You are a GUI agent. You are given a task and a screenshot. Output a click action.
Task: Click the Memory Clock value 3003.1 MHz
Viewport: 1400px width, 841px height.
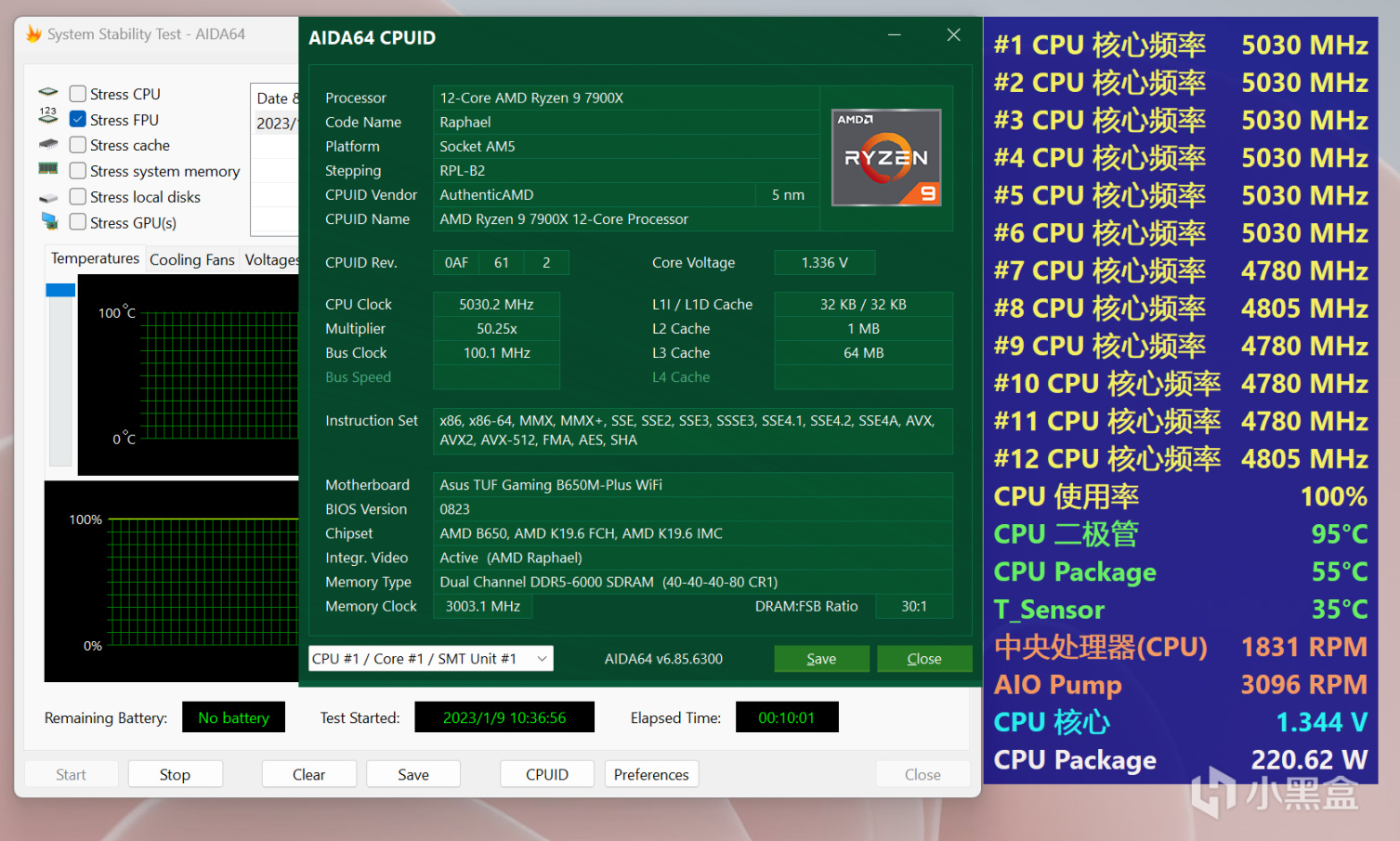pos(483,606)
